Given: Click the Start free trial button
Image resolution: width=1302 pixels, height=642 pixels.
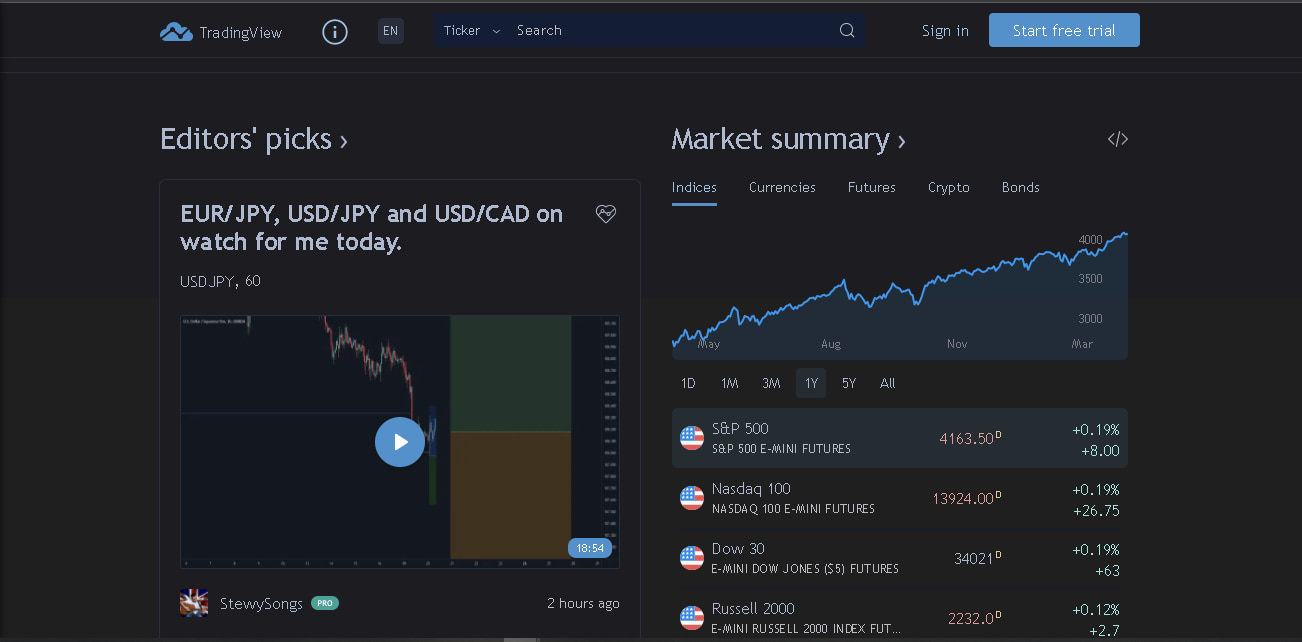Looking at the screenshot, I should click(x=1063, y=30).
